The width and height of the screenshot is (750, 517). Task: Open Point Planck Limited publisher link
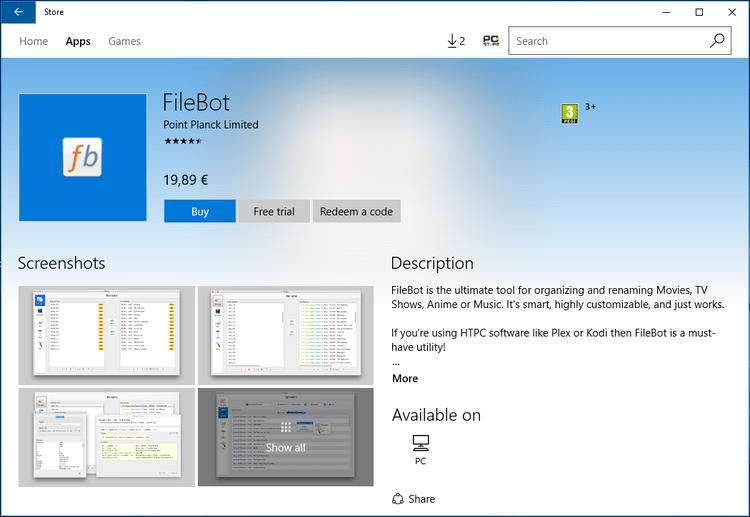211,124
